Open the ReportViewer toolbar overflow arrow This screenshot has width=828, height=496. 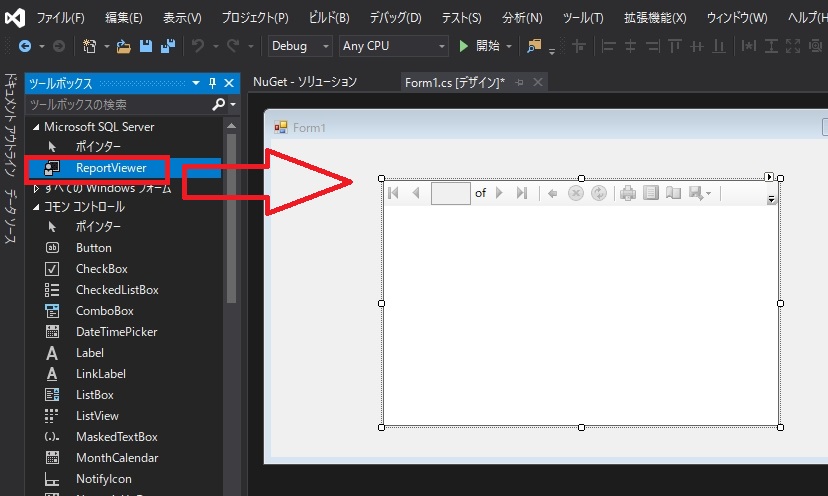tap(771, 199)
